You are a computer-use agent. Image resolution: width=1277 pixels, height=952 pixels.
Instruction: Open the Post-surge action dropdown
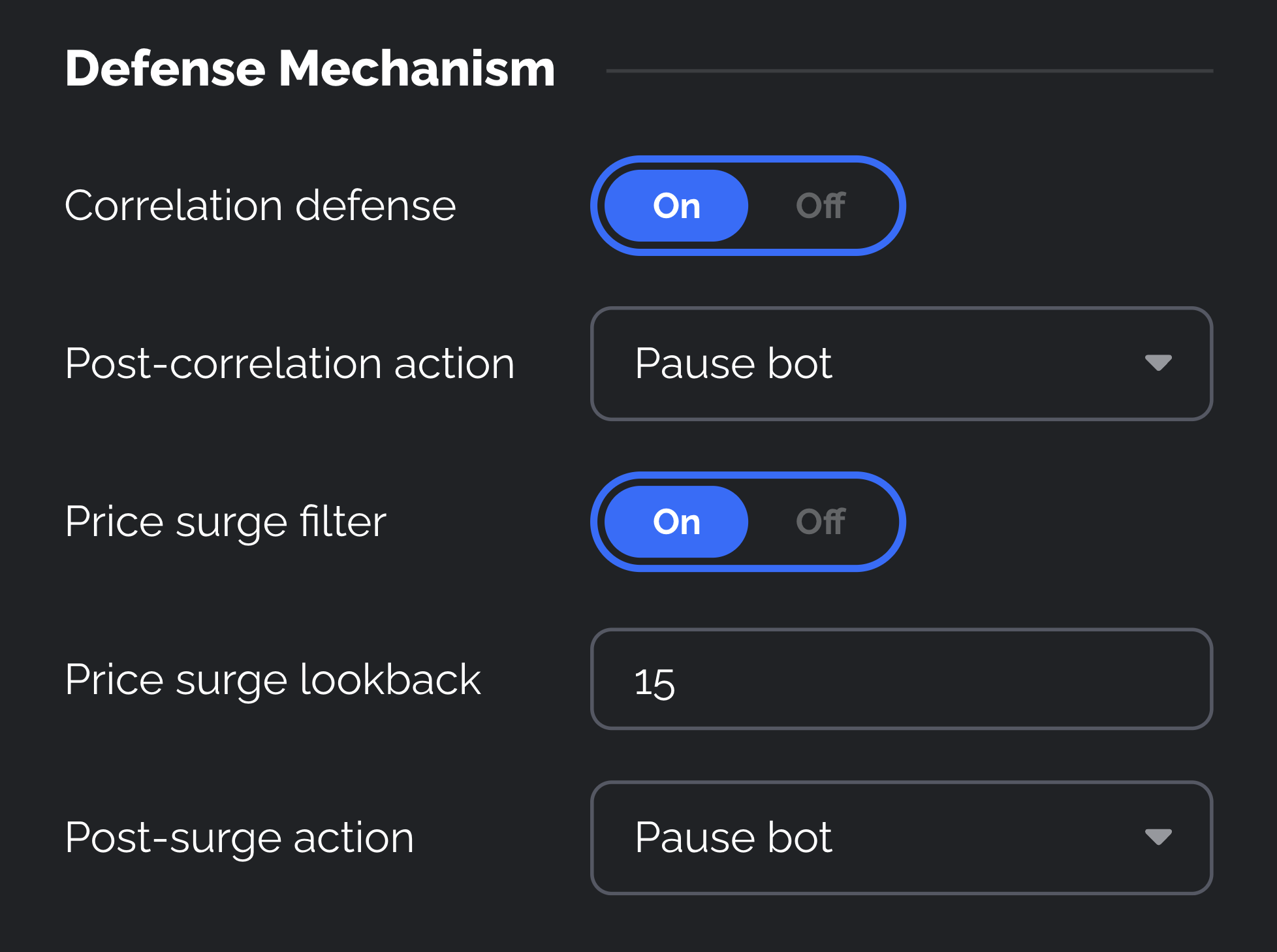901,838
